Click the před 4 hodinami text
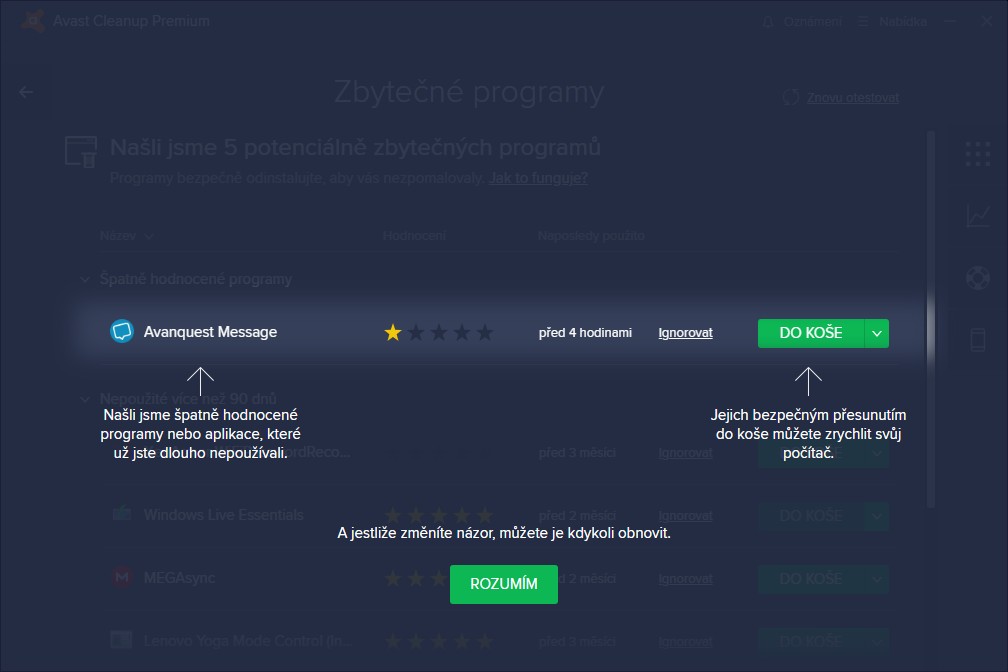Image resolution: width=1008 pixels, height=672 pixels. pos(585,332)
